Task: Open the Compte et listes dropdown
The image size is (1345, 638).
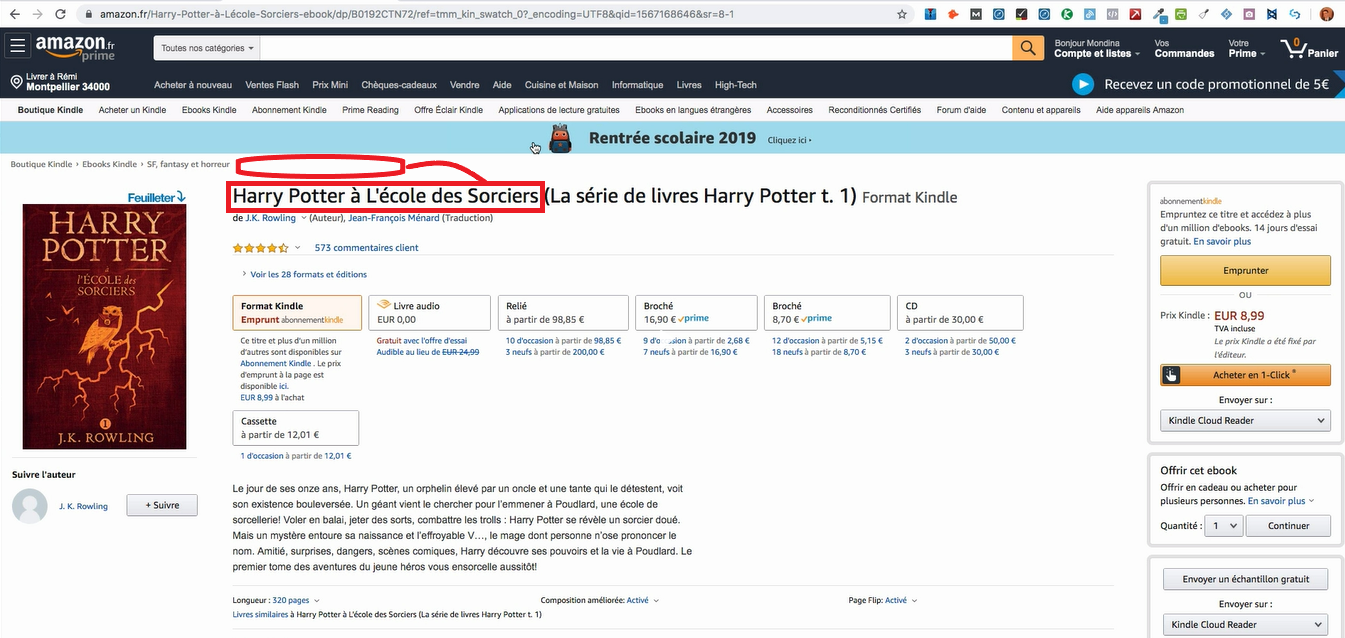Action: click(x=1098, y=48)
